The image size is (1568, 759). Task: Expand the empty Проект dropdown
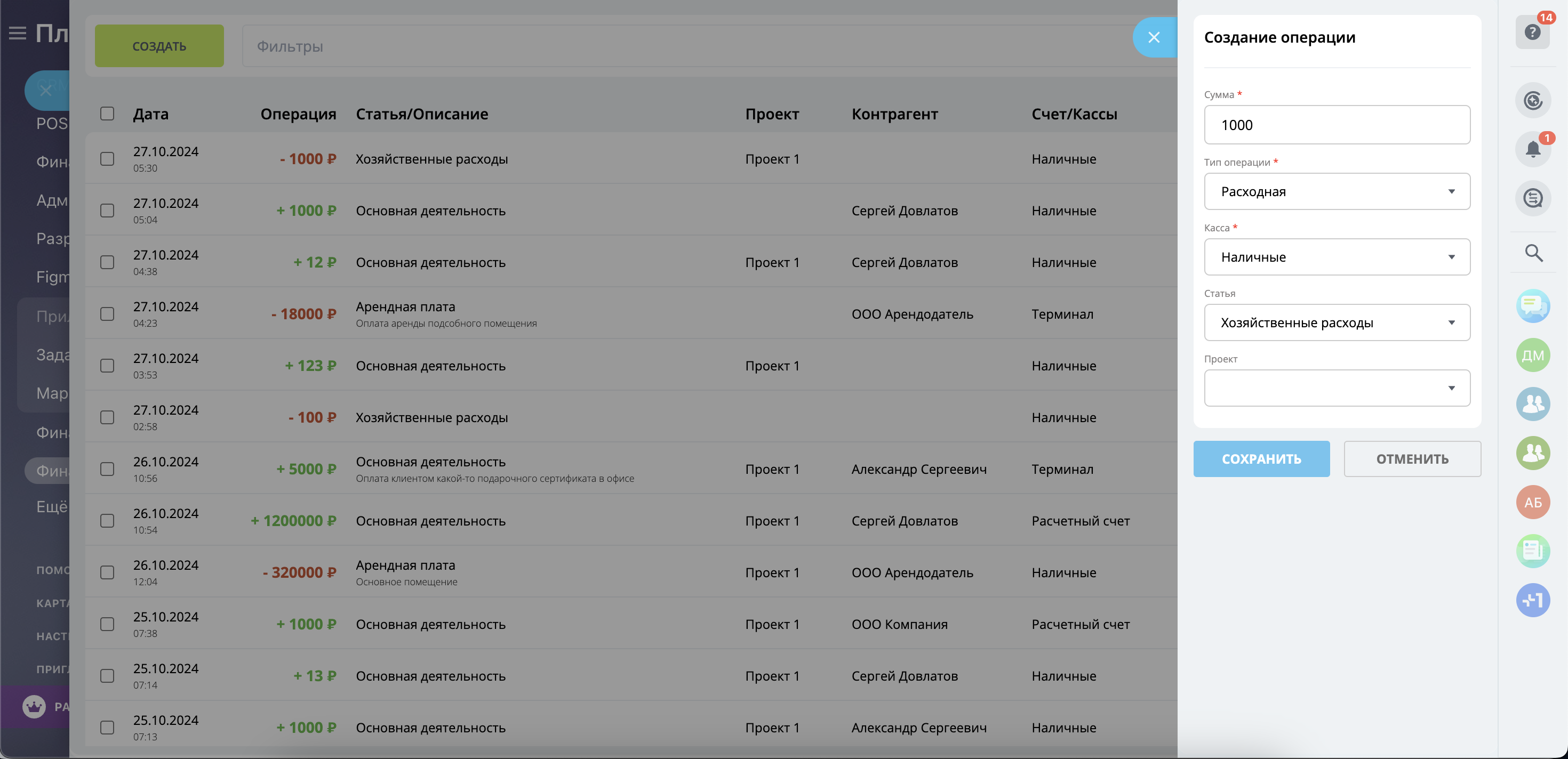pos(1337,388)
